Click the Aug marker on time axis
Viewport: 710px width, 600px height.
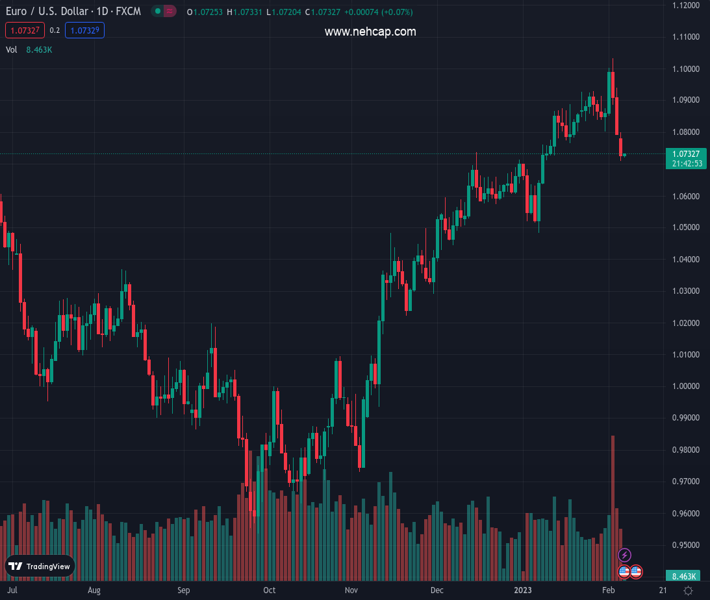coord(94,591)
